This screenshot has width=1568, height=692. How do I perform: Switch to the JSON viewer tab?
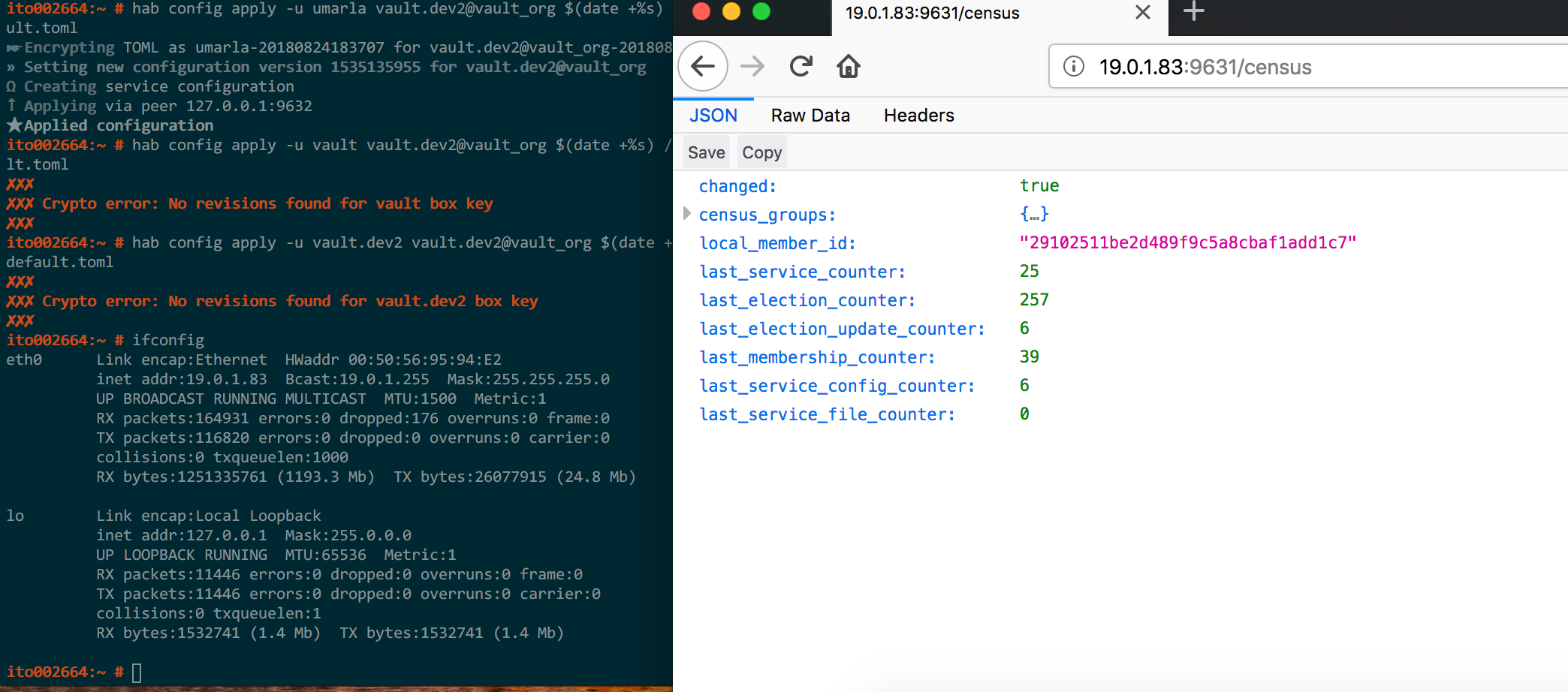713,116
